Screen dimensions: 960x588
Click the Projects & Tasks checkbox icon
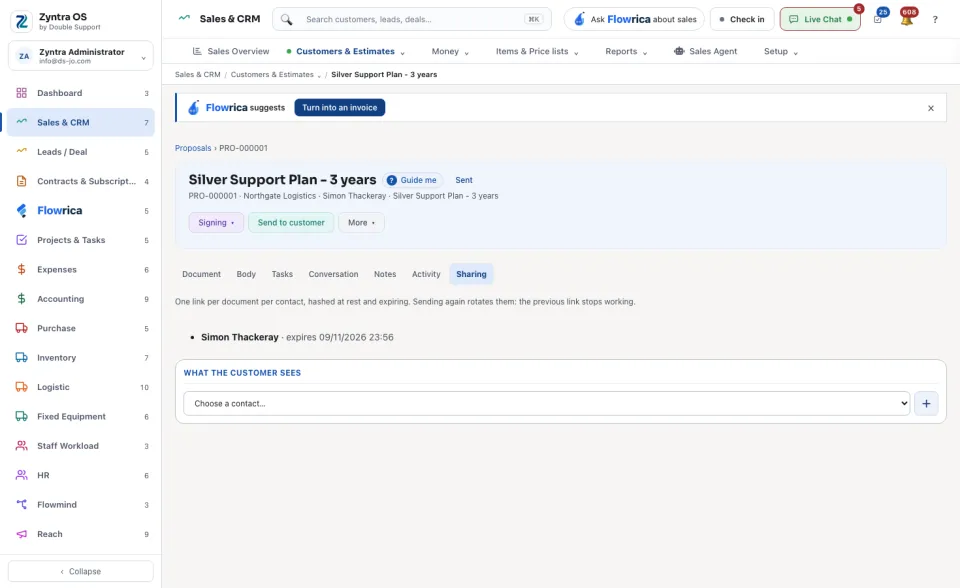(21, 240)
